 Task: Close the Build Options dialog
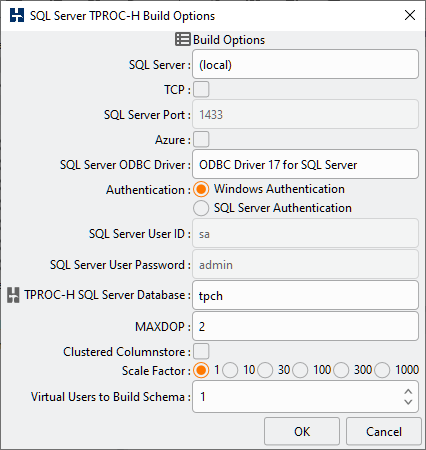point(410,15)
